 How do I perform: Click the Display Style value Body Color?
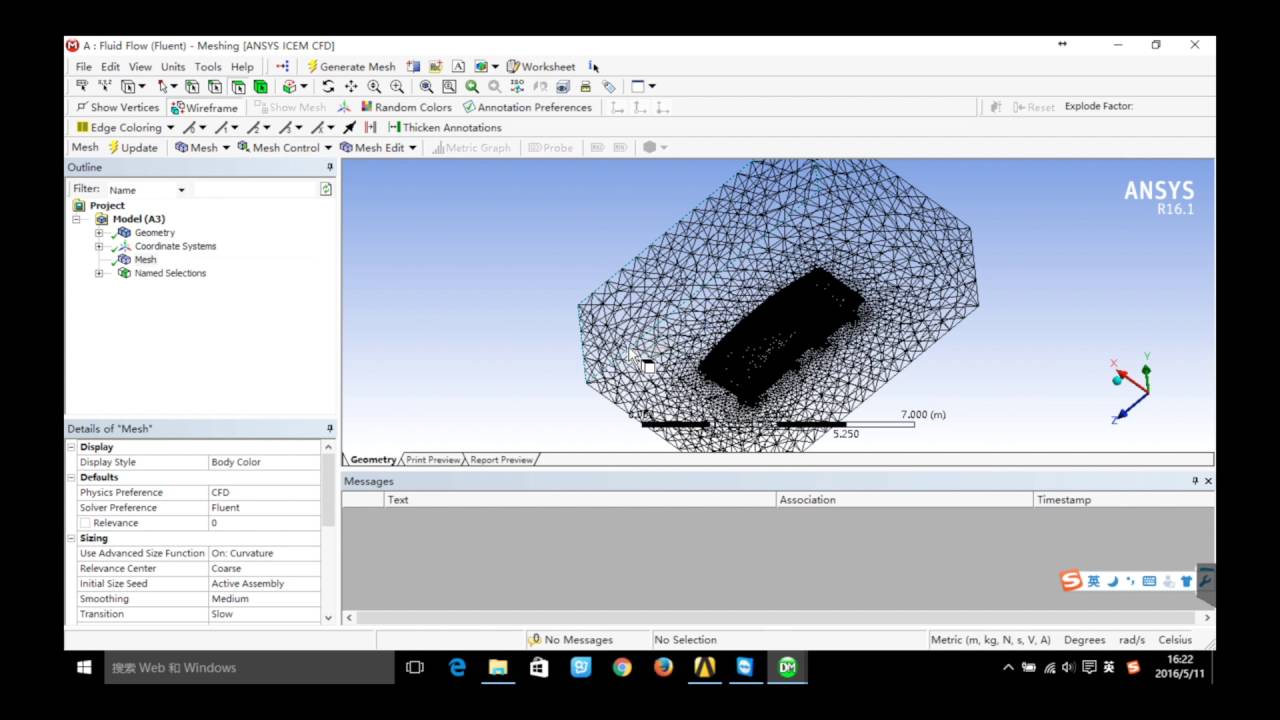[265, 462]
